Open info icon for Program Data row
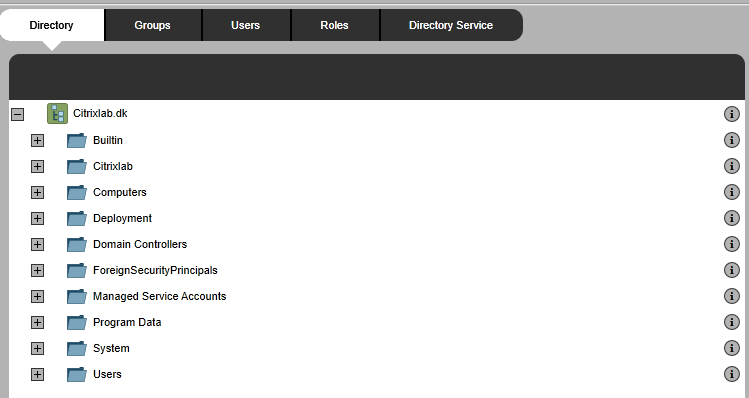Screen dimensions: 749x398 pos(732,322)
